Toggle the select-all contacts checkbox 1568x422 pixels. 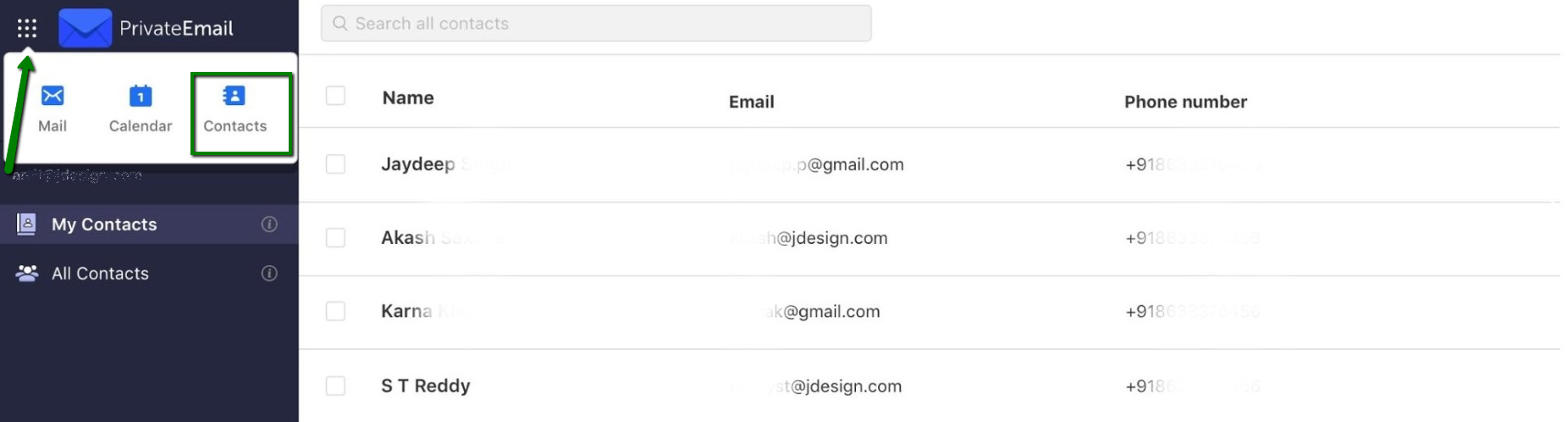[335, 96]
